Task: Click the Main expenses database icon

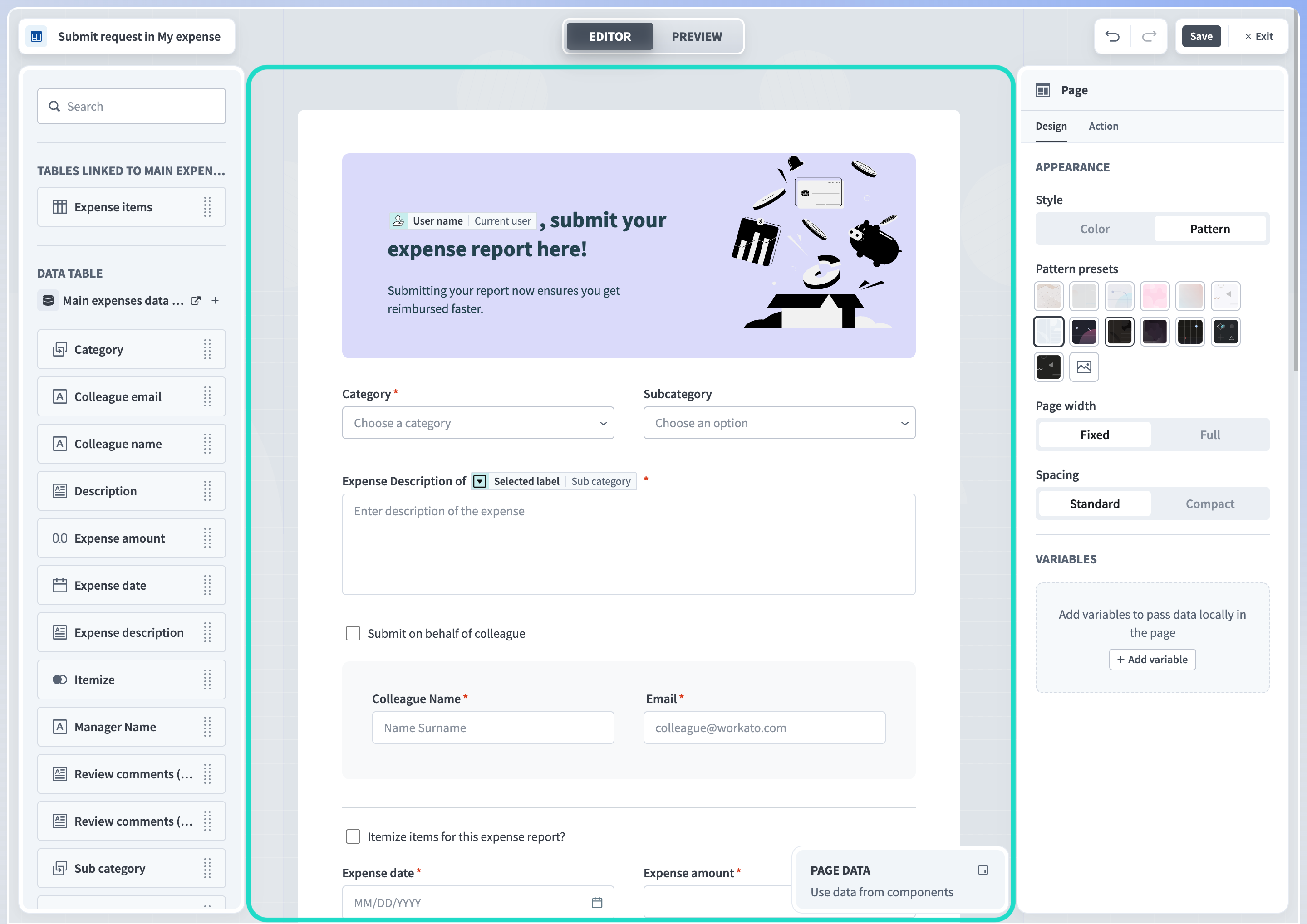Action: (49, 300)
